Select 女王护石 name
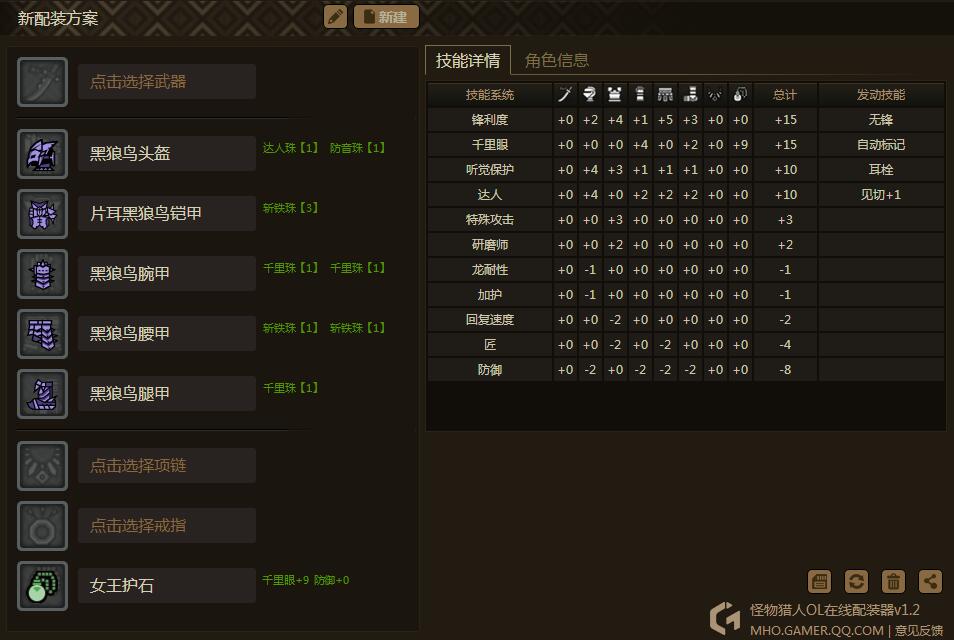Image resolution: width=954 pixels, height=640 pixels. click(x=167, y=585)
